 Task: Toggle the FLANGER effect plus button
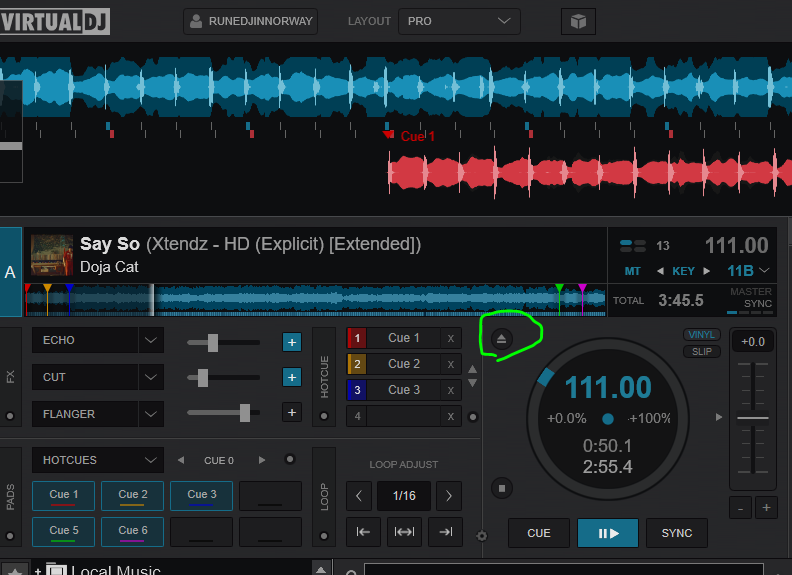(x=291, y=413)
